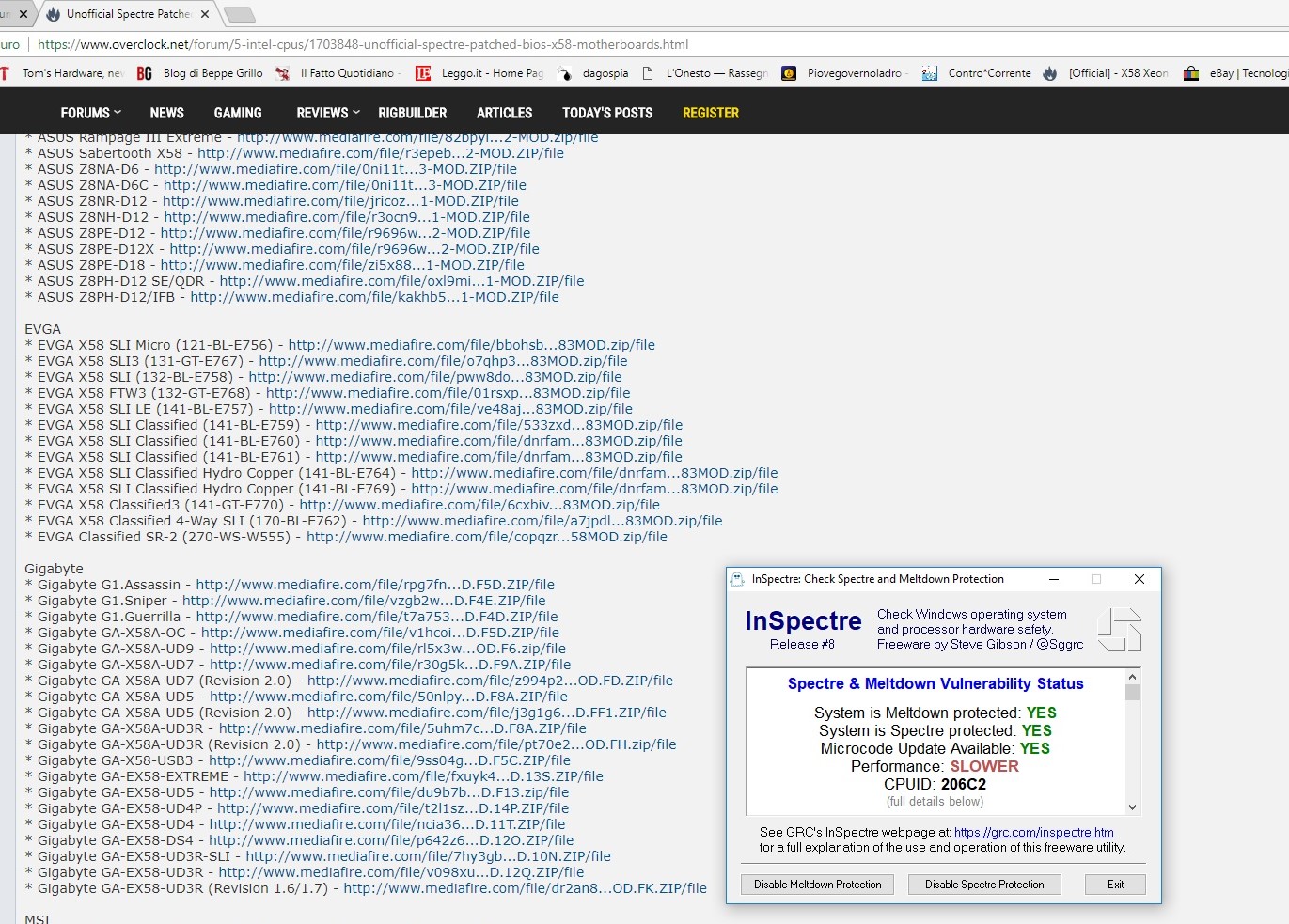Disable Meltdown Protection in InSpectre
The width and height of the screenshot is (1289, 924).
click(817, 885)
